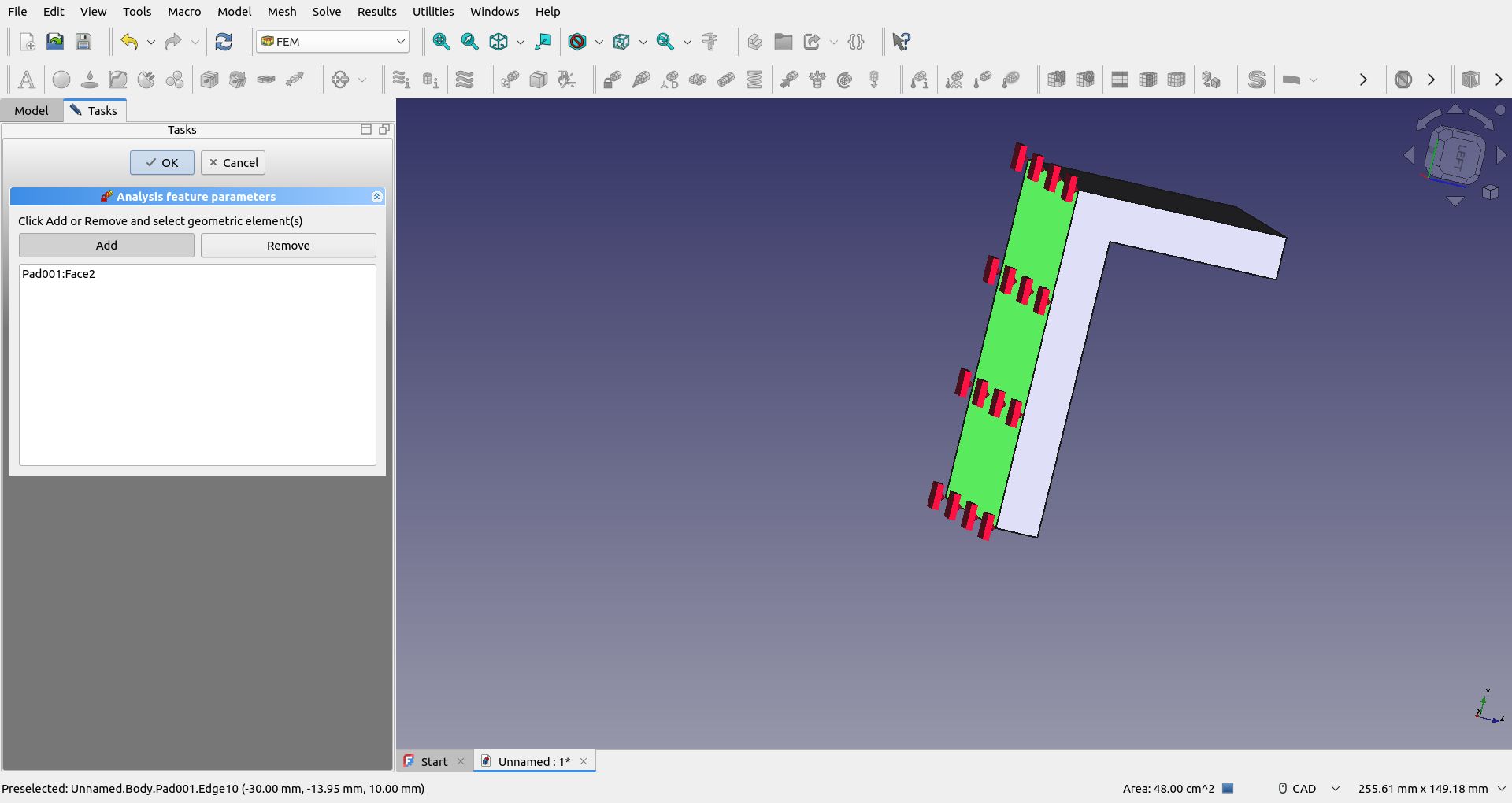
Task: Open the mini-cube menu below navigation cube
Action: coord(1490,193)
